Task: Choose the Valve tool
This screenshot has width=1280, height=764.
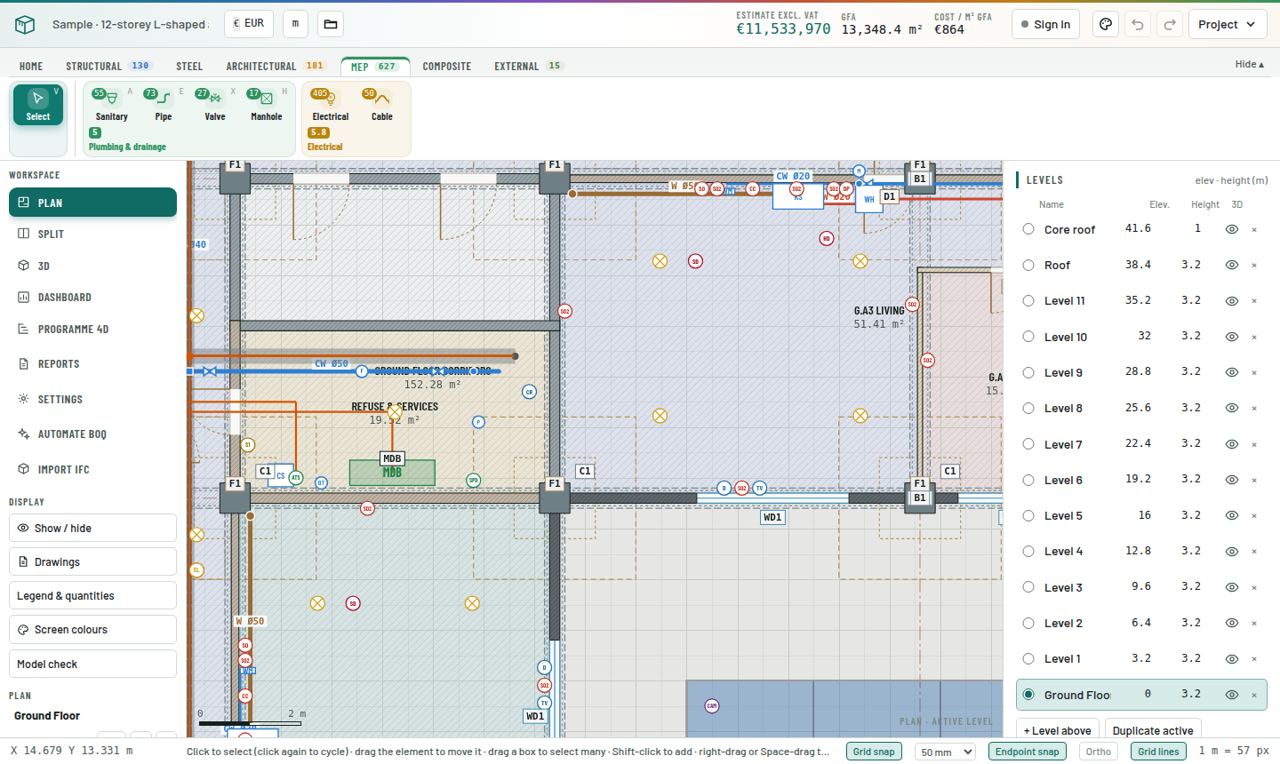Action: tap(215, 105)
